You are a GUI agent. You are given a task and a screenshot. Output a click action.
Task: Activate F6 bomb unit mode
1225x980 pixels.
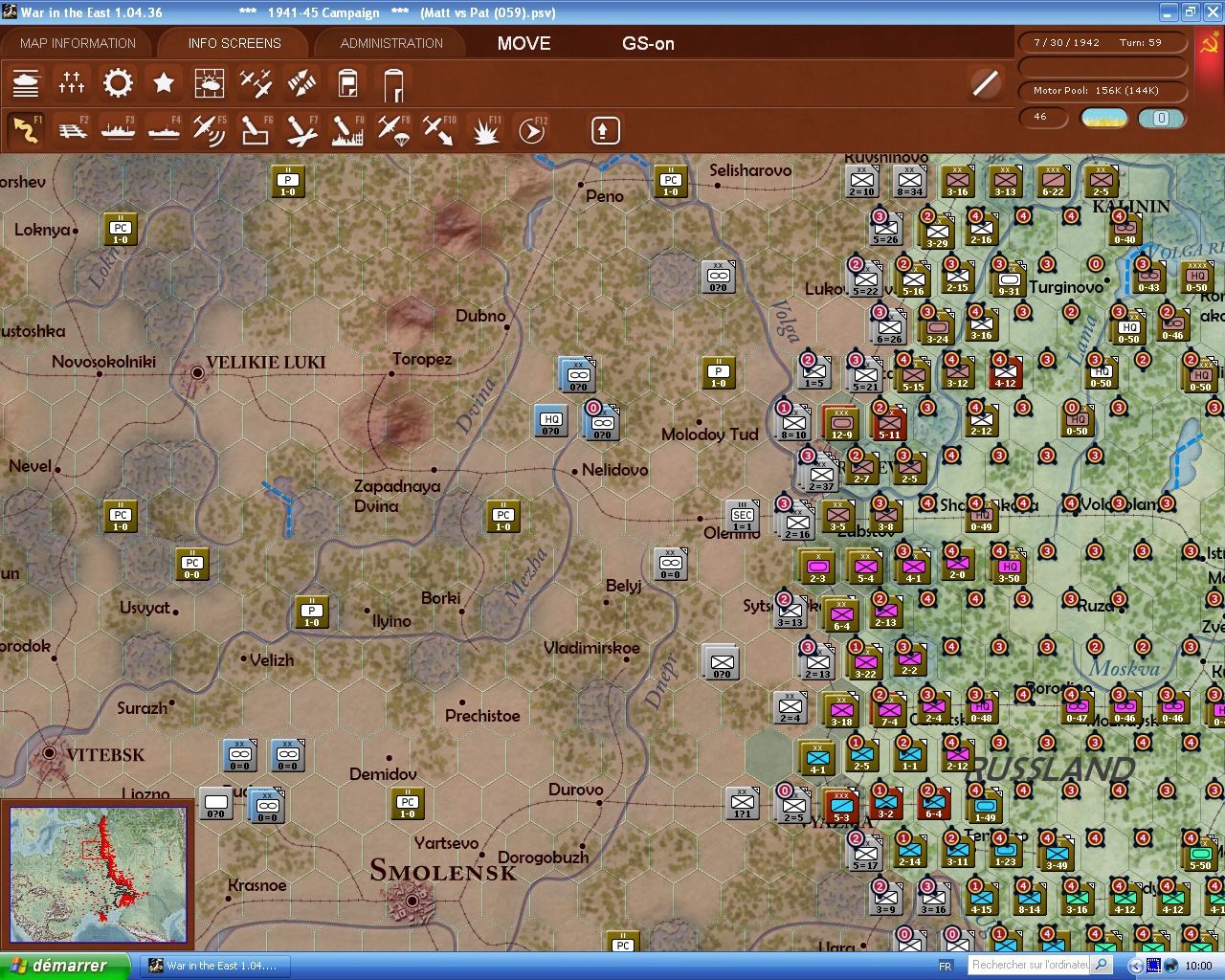256,130
